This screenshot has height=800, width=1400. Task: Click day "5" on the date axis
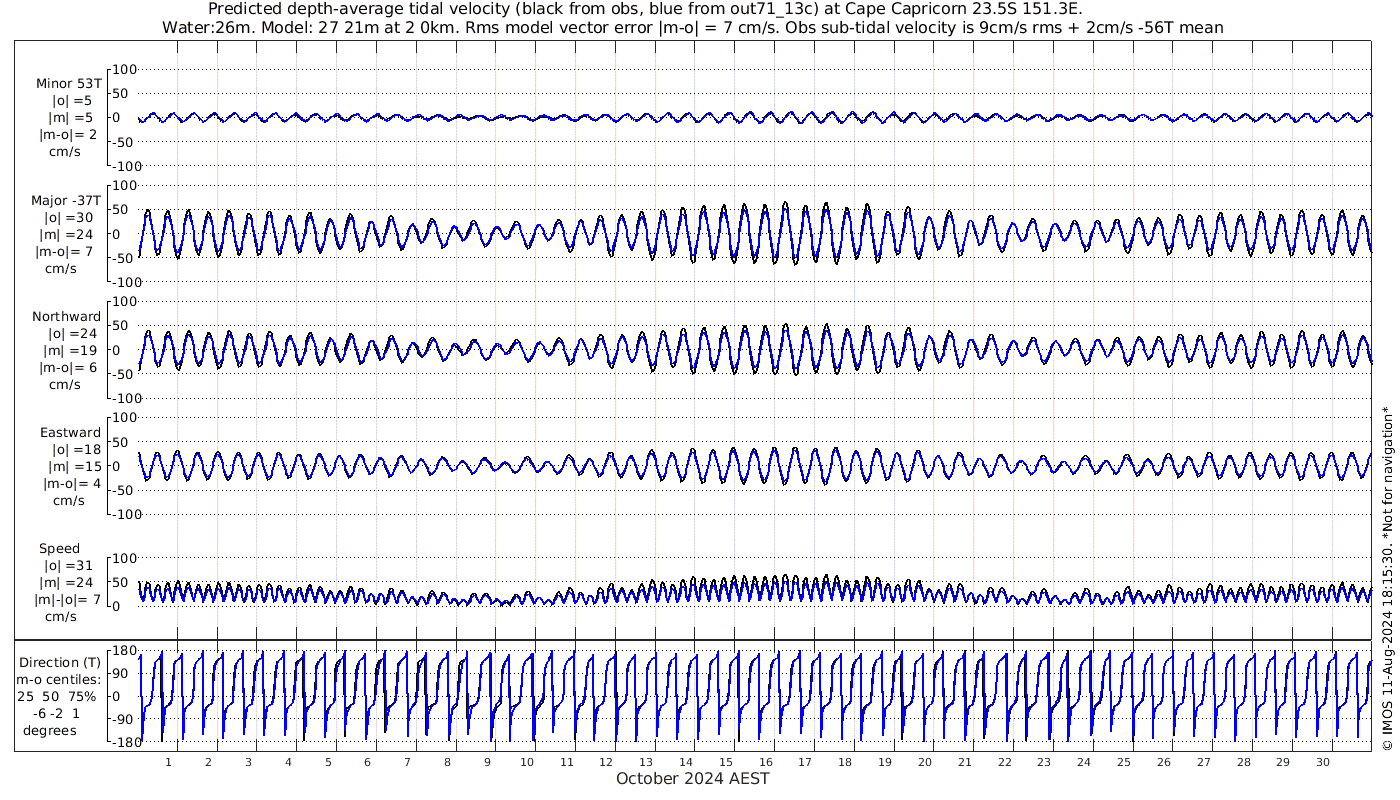point(328,762)
